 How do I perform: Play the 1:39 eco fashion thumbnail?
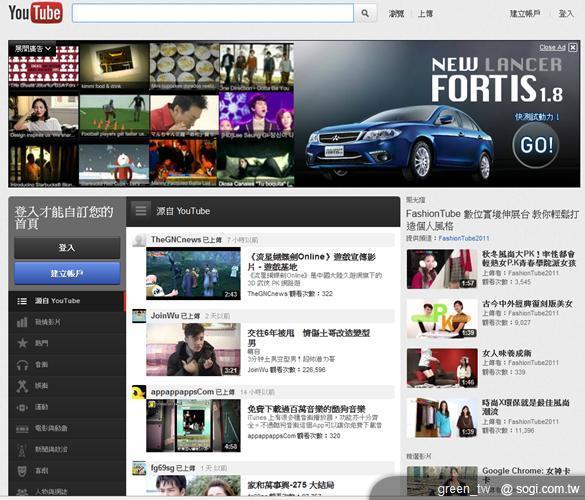[442, 418]
